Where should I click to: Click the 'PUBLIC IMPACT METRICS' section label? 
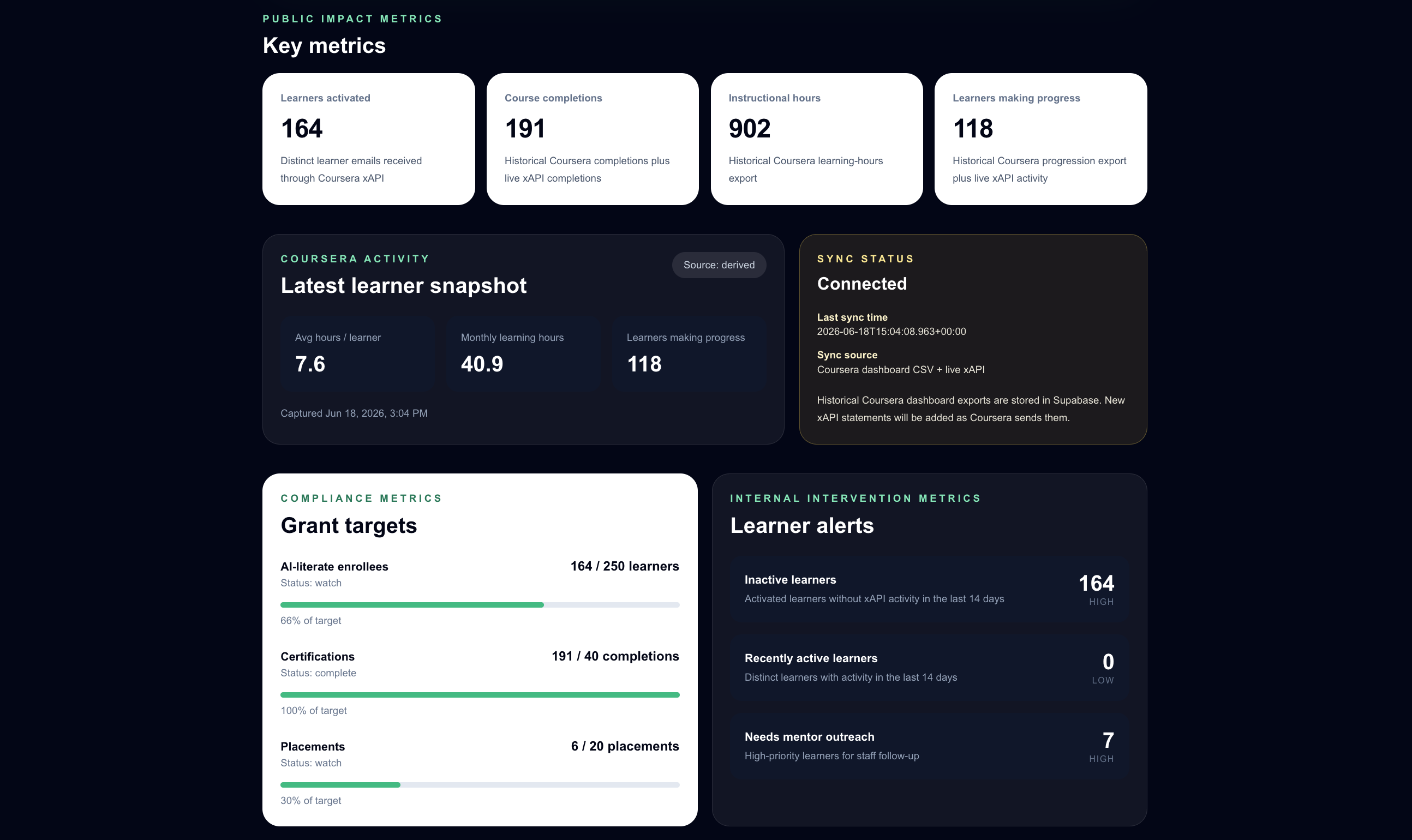[x=352, y=19]
